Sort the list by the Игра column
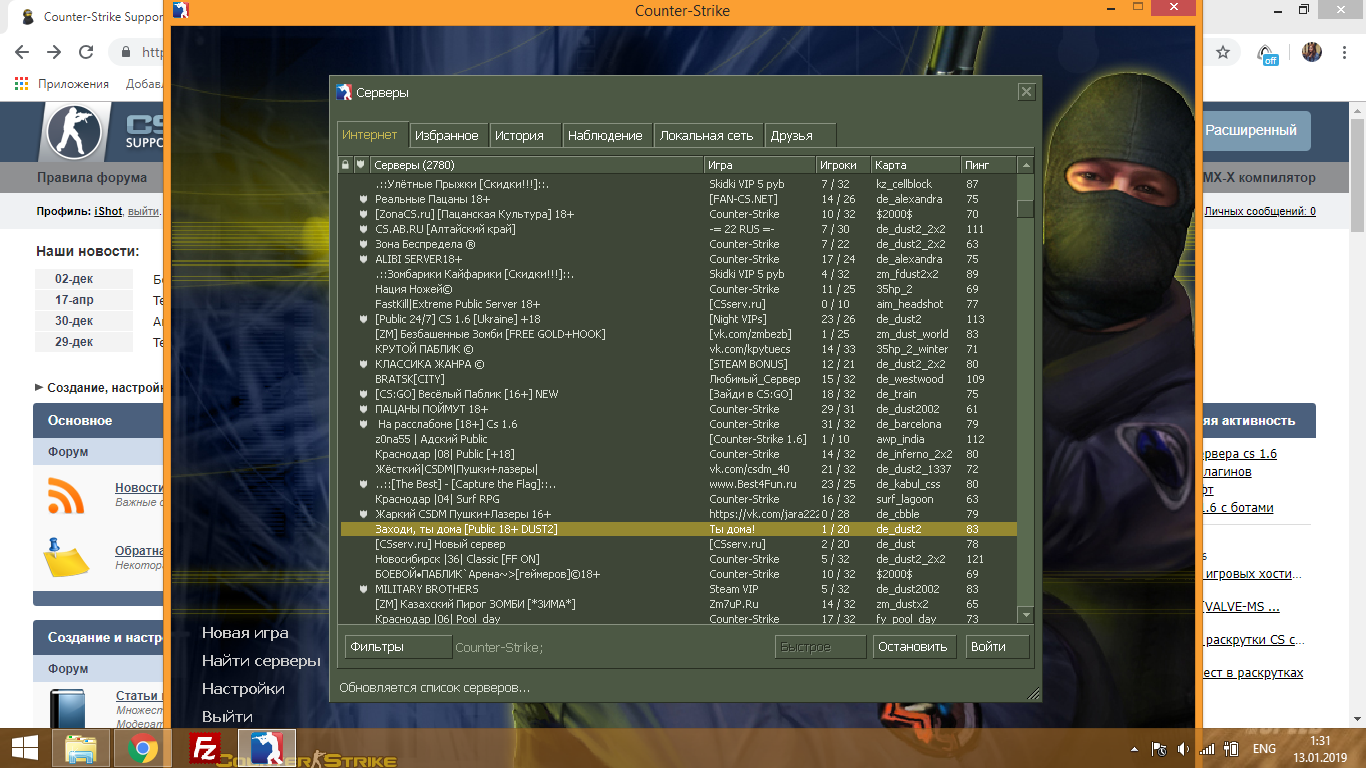This screenshot has width=1366, height=768. pyautogui.click(x=760, y=165)
